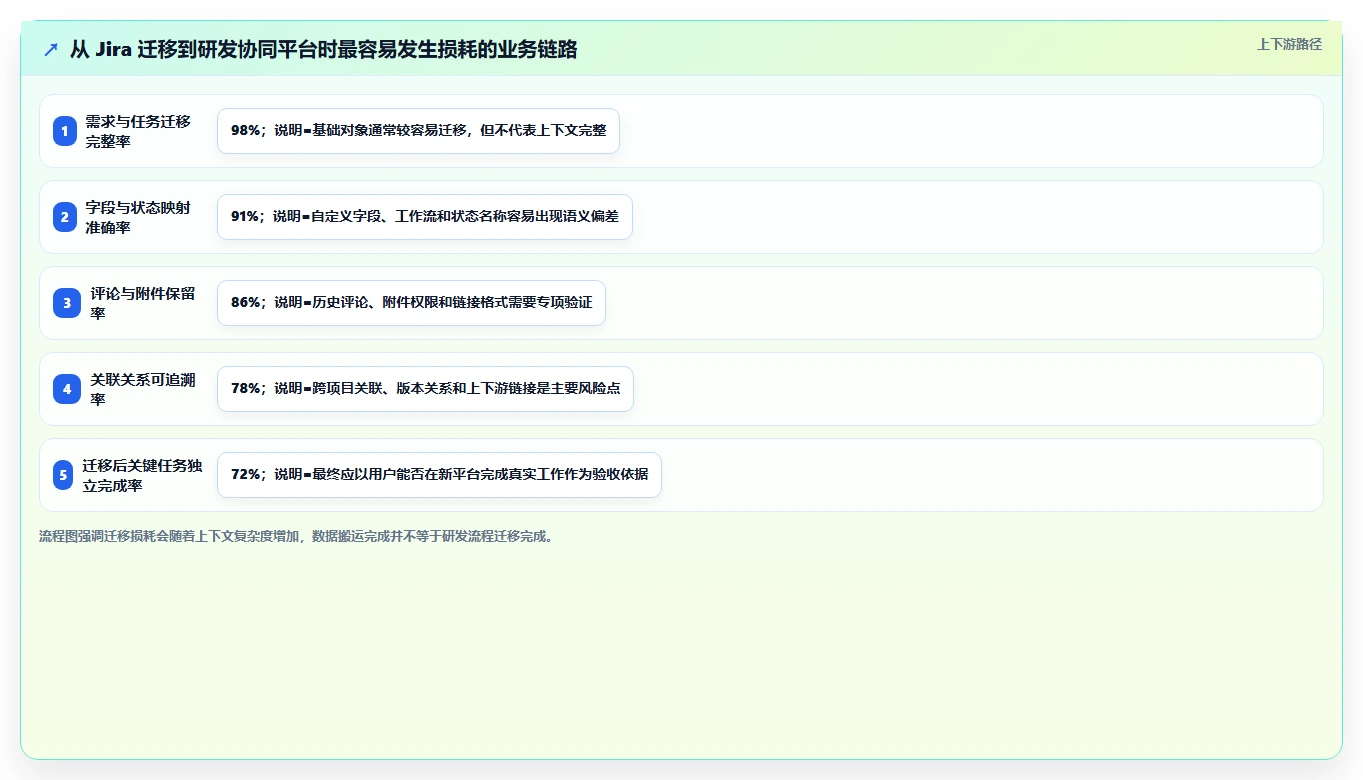This screenshot has width=1363, height=780.
Task: Click the step 4 number badge
Action: tap(67, 389)
